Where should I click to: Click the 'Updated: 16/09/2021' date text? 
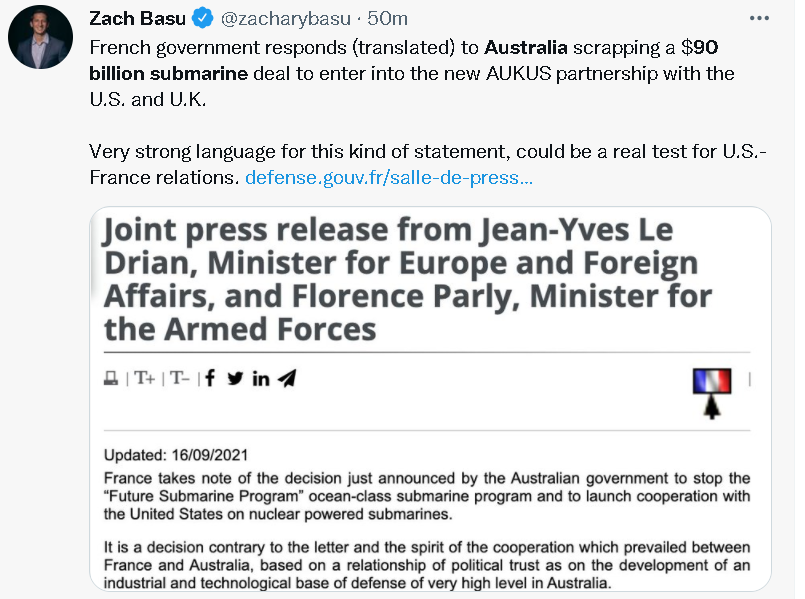178,451
